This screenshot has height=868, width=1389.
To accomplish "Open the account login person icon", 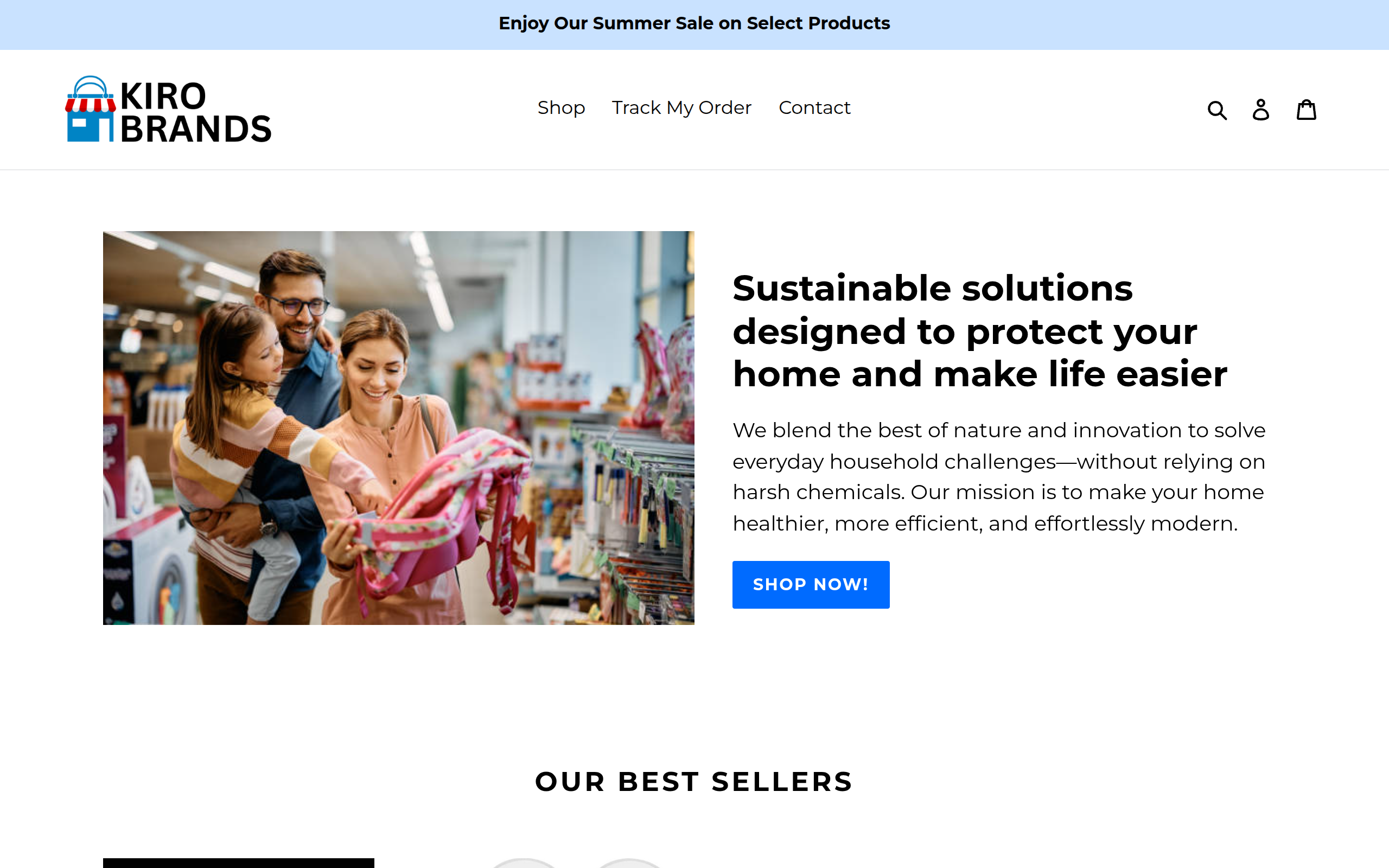I will coord(1260,109).
